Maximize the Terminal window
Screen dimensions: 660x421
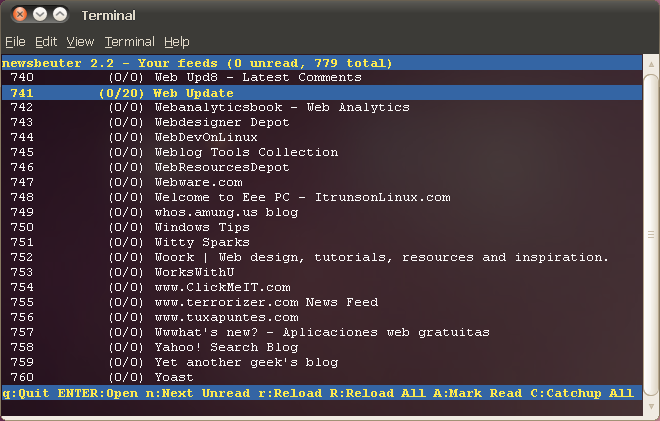[60, 15]
